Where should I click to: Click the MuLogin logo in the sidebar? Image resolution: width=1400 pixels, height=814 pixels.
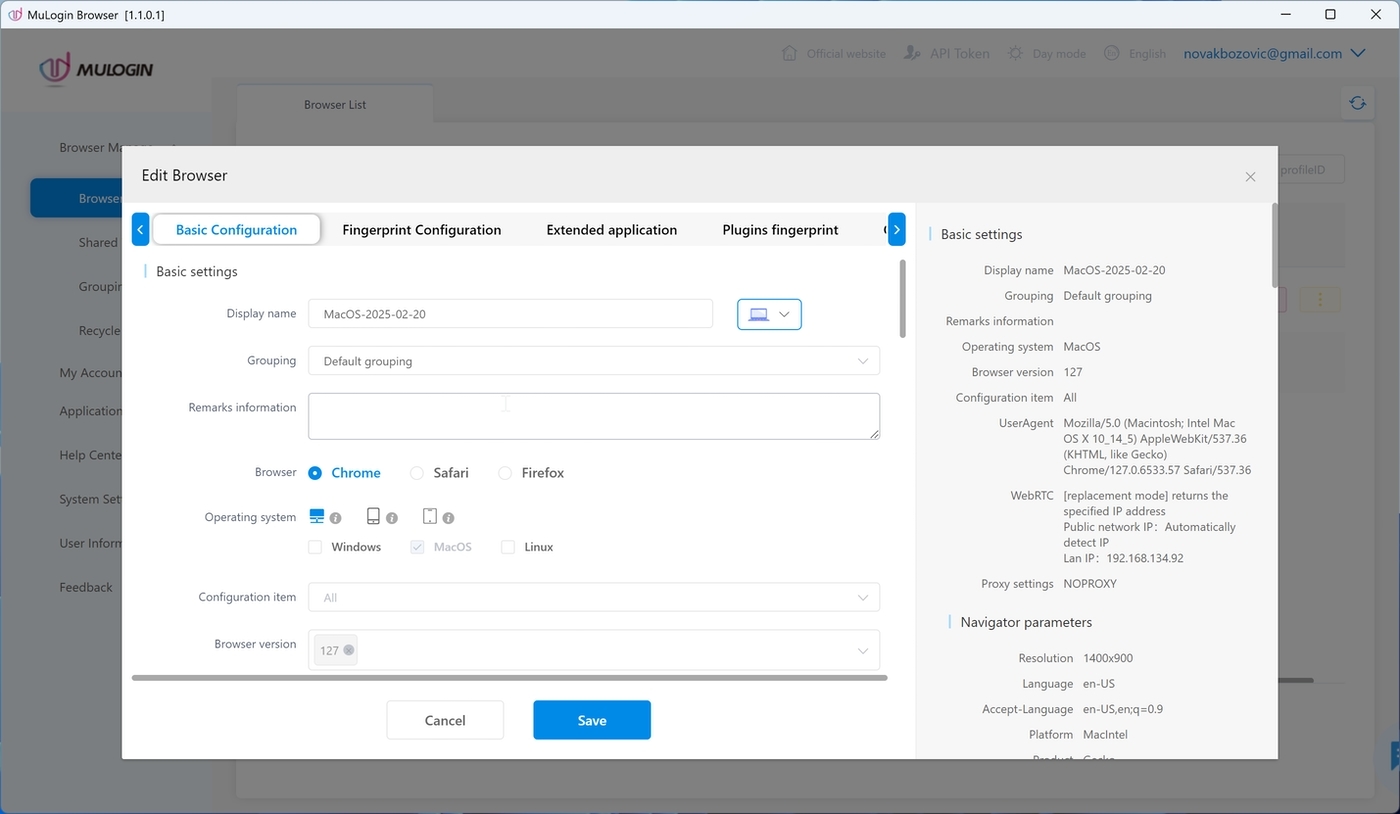click(96, 69)
